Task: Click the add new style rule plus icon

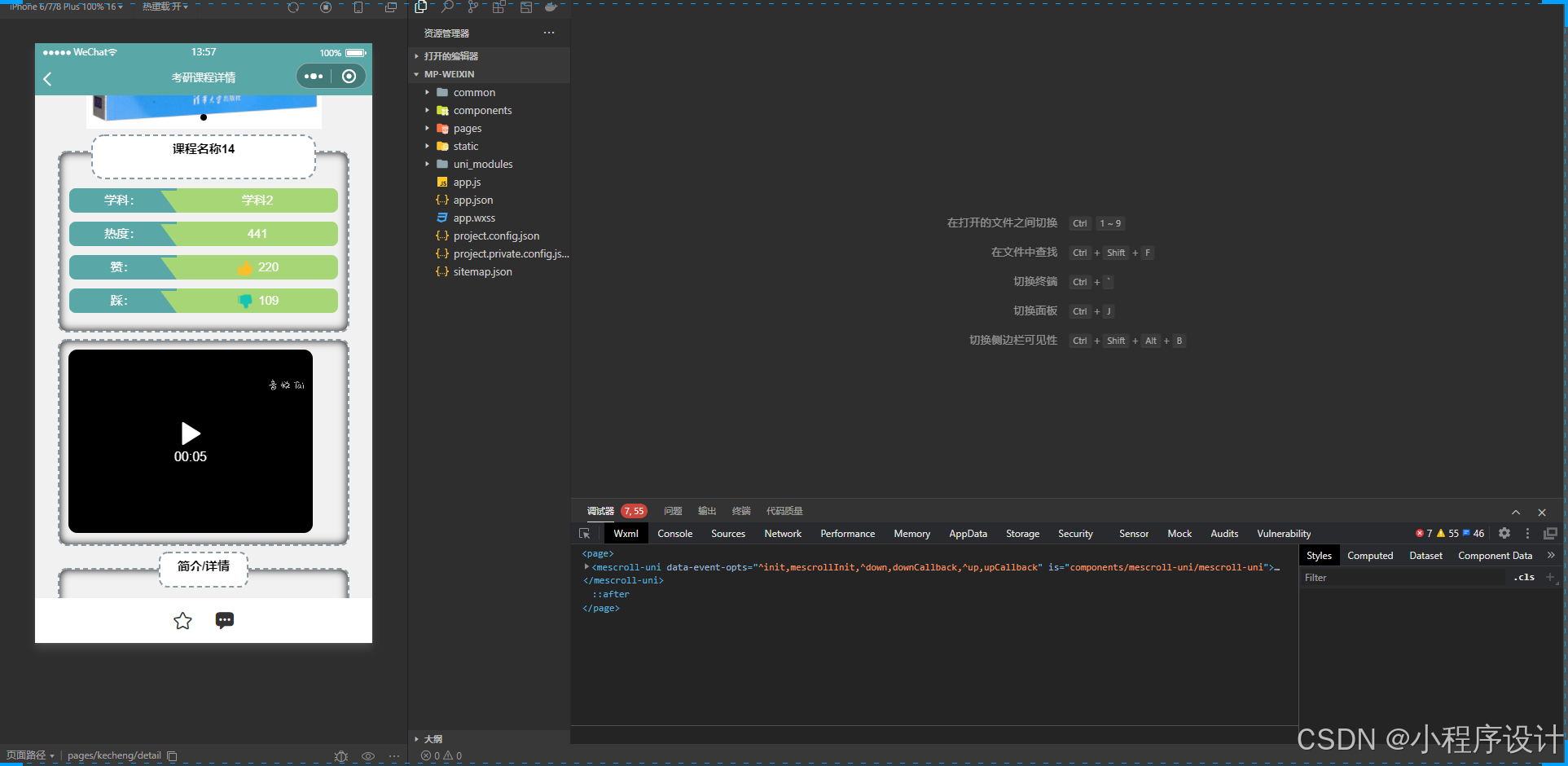Action: coord(1550,578)
